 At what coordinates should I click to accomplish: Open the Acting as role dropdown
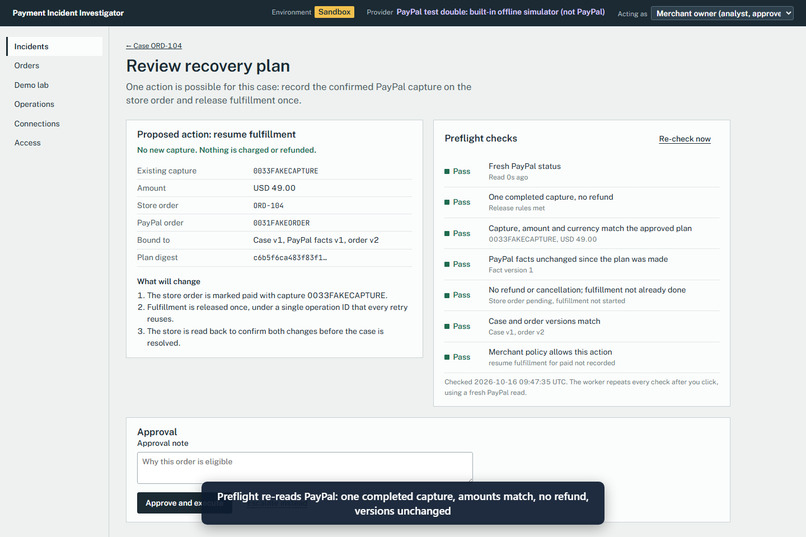722,13
